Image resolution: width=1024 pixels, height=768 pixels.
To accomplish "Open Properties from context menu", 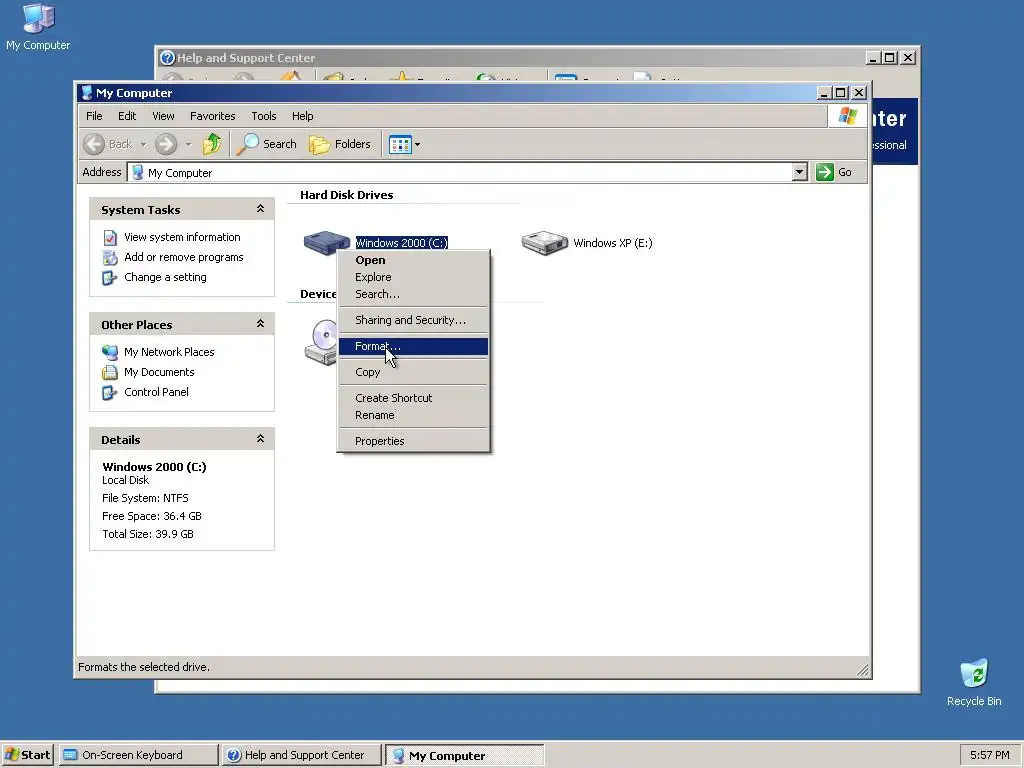I will pos(413,441).
